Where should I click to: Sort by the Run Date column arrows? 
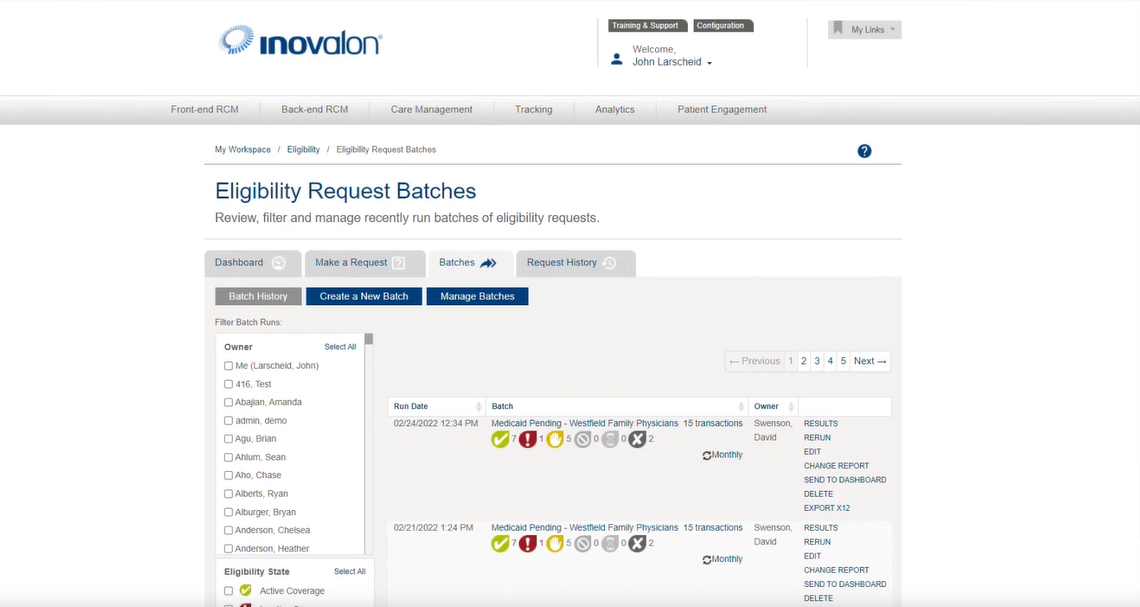pyautogui.click(x=478, y=406)
